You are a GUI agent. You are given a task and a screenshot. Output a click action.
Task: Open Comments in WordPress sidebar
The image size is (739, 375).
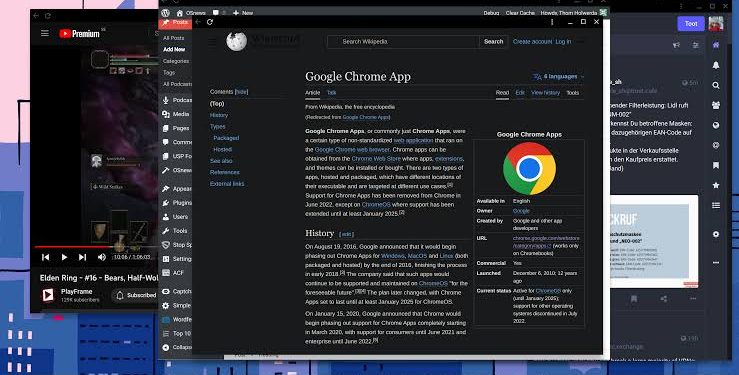click(x=176, y=142)
